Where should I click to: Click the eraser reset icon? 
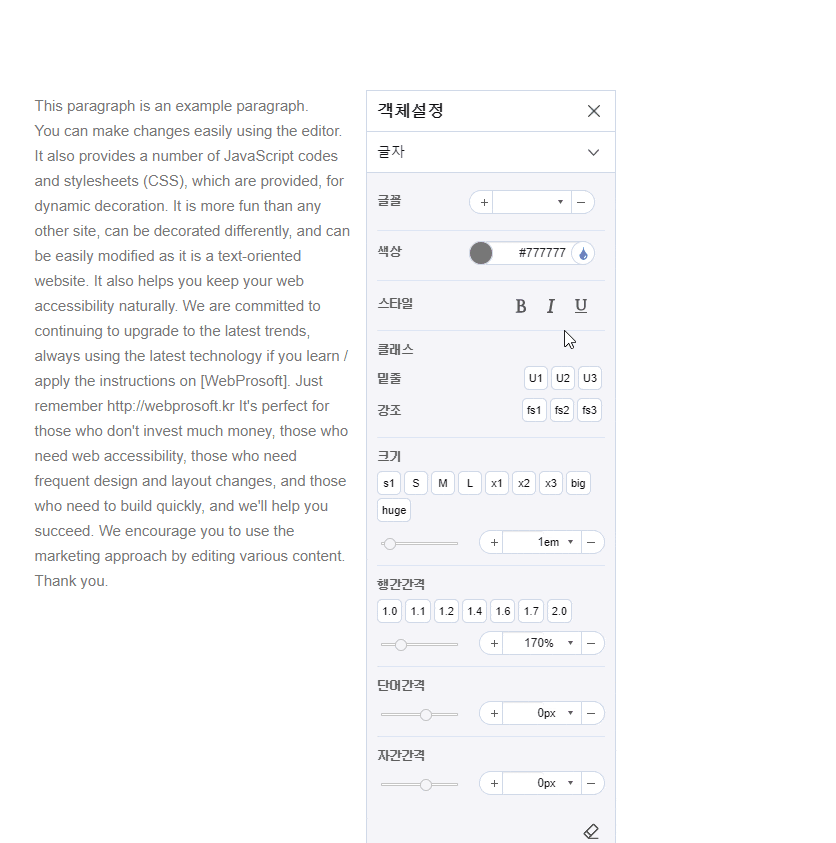591,831
